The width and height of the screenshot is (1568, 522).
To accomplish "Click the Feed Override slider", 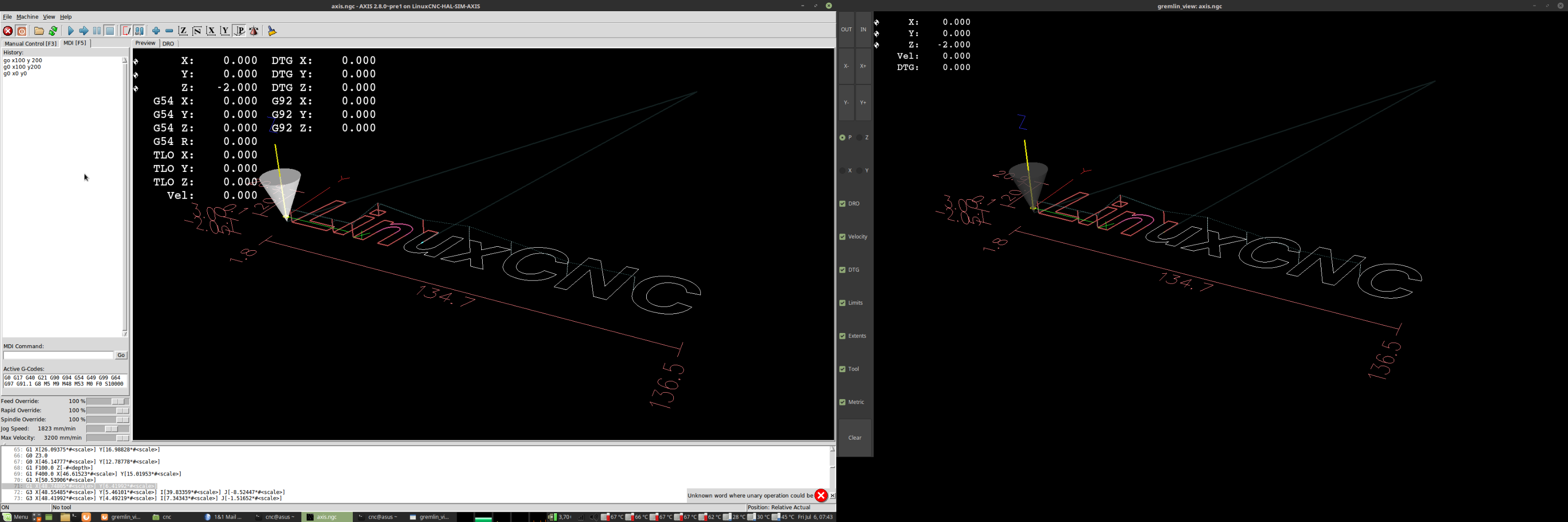I will click(x=108, y=402).
